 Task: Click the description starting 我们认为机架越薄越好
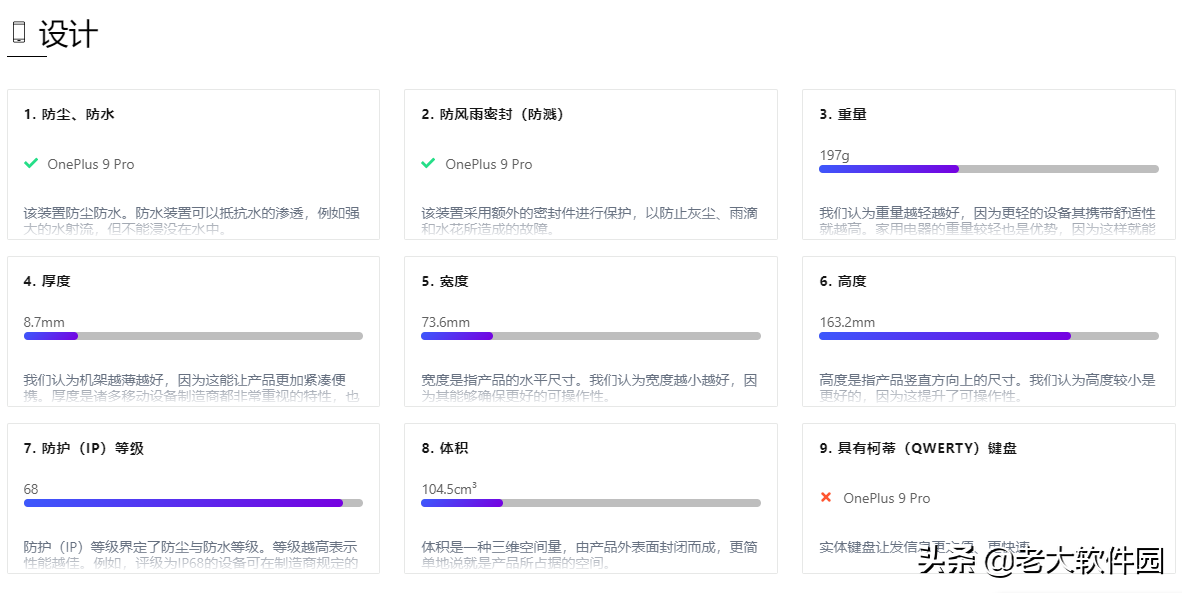coord(191,387)
